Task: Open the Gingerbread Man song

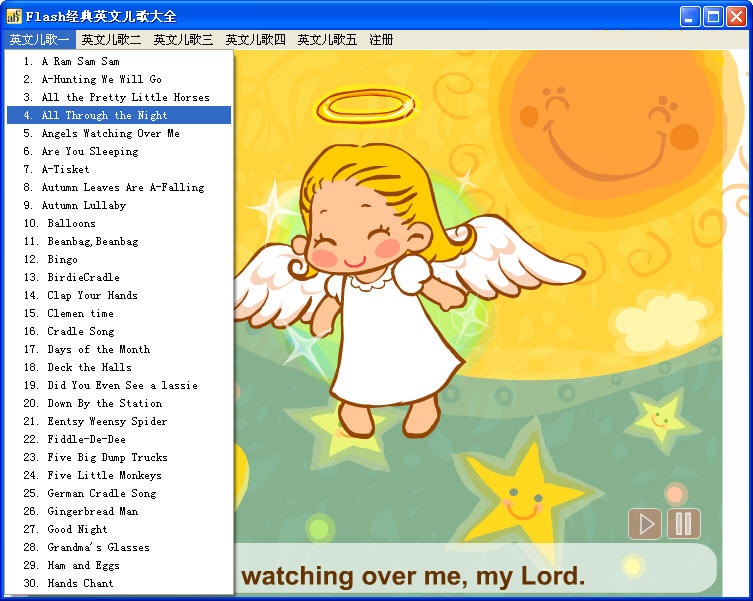Action: [93, 511]
